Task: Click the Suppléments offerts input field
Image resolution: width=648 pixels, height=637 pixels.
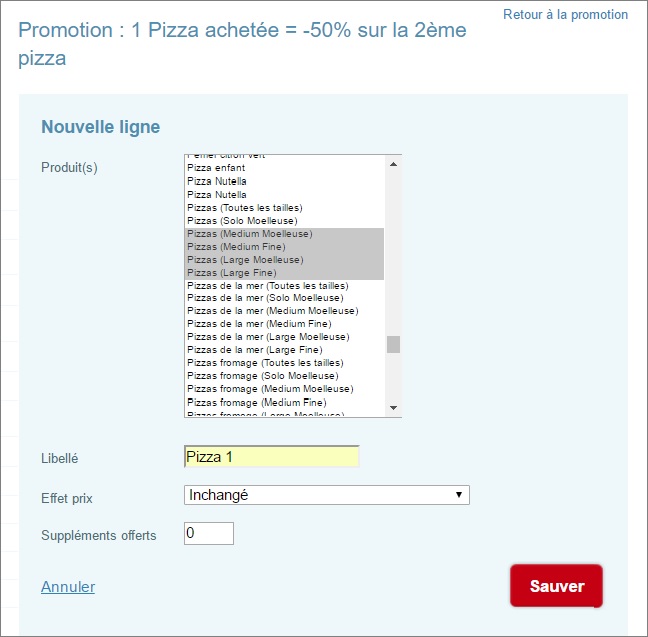Action: [208, 534]
